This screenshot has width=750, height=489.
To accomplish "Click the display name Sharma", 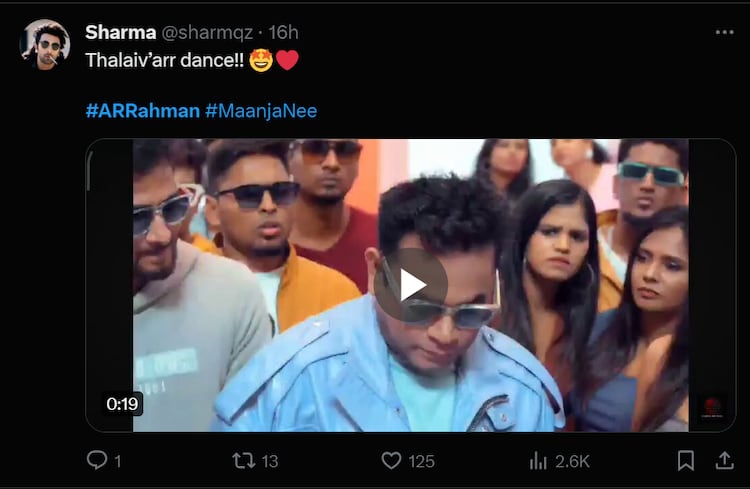I will tap(121, 32).
